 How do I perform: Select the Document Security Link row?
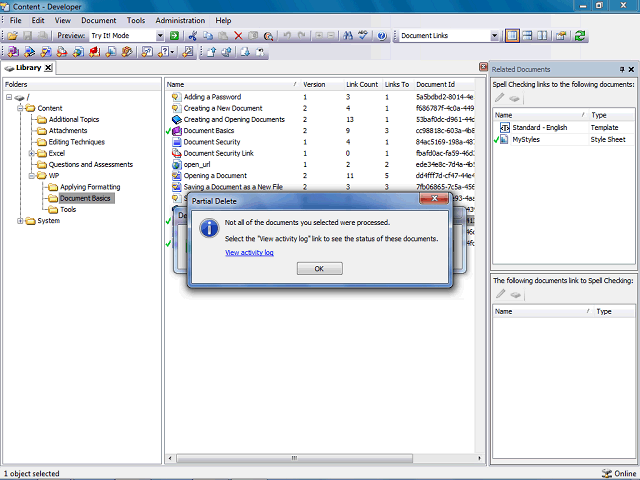(x=218, y=153)
